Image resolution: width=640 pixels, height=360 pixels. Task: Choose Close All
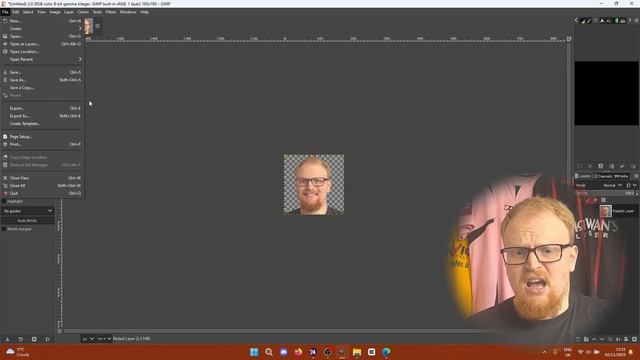pyautogui.click(x=42, y=186)
